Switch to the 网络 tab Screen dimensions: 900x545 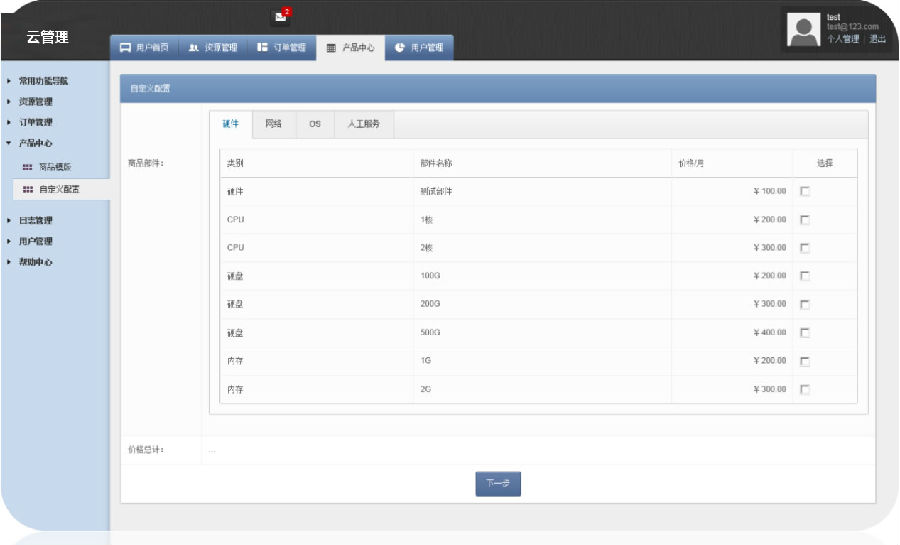273,124
